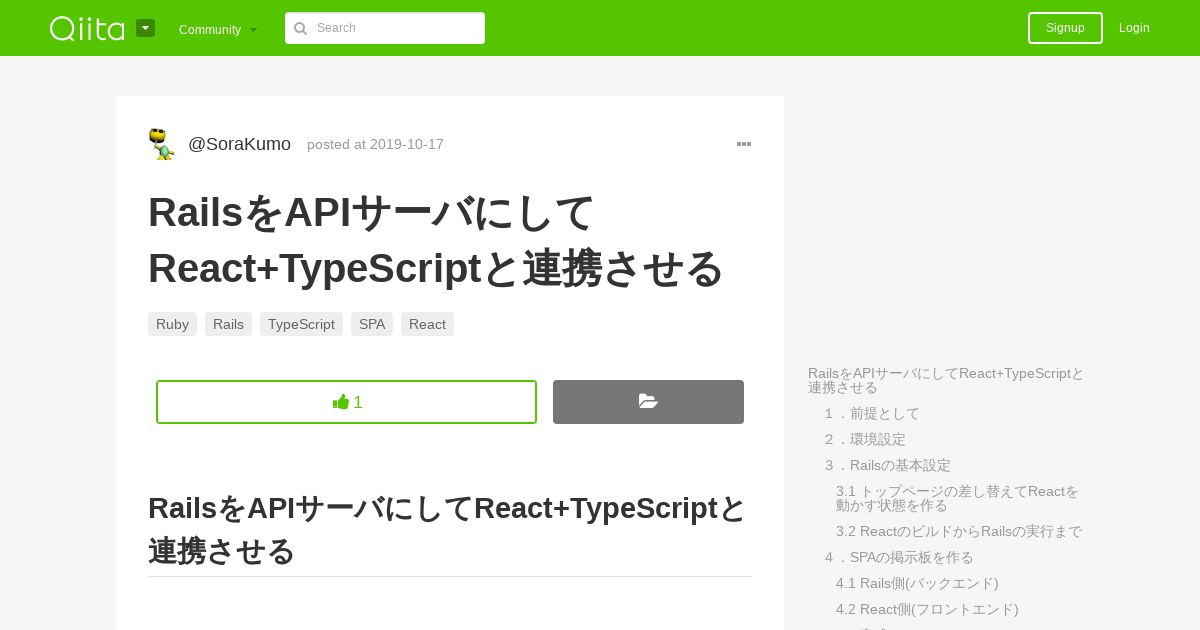Click the posted at 2019-10-17 date text

coord(375,144)
